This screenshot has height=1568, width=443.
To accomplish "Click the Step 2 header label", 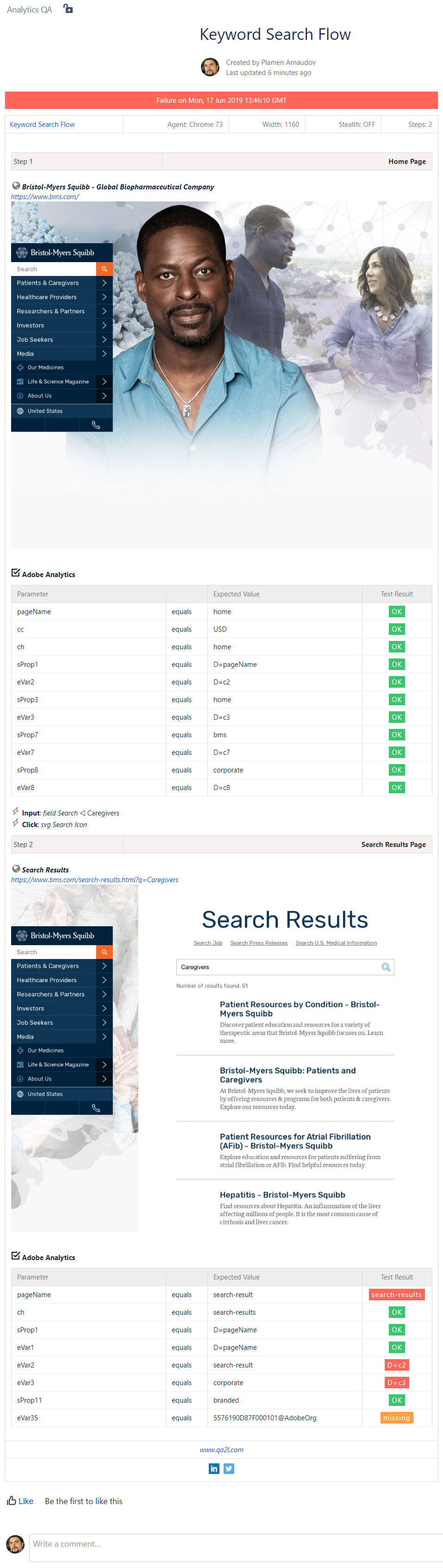I will coord(23,844).
